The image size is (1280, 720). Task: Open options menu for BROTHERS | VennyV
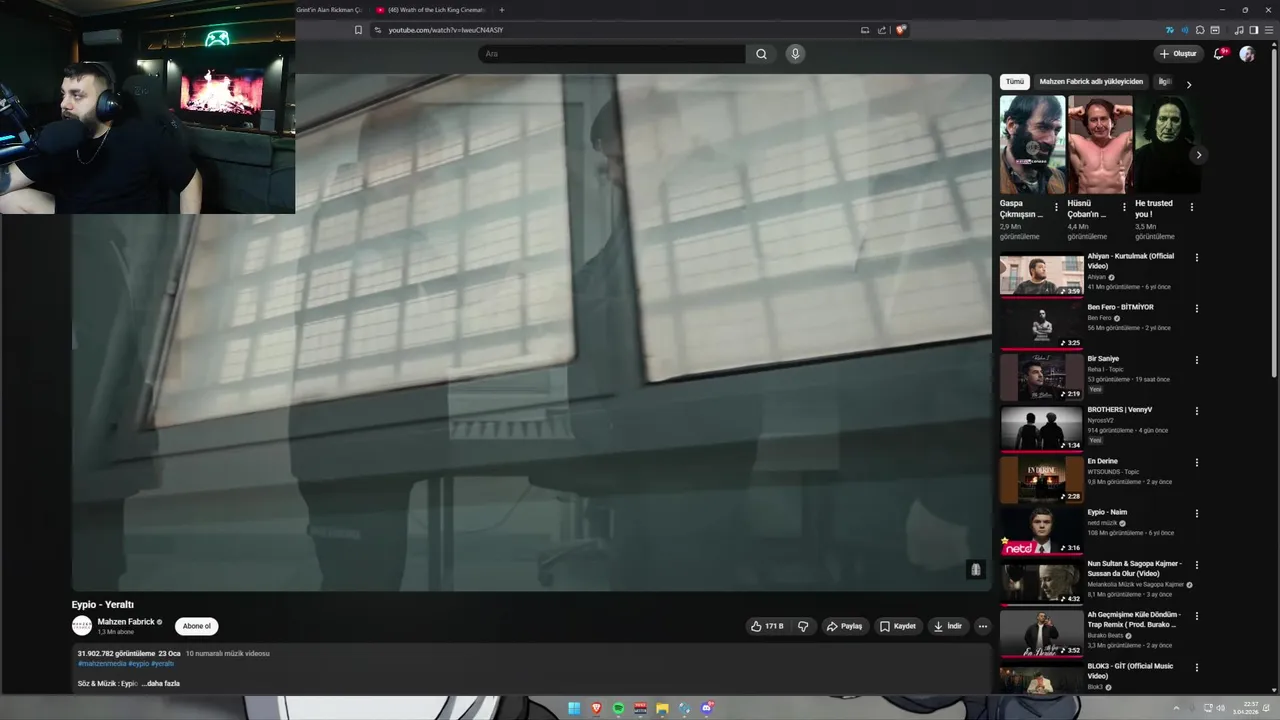(x=1197, y=411)
